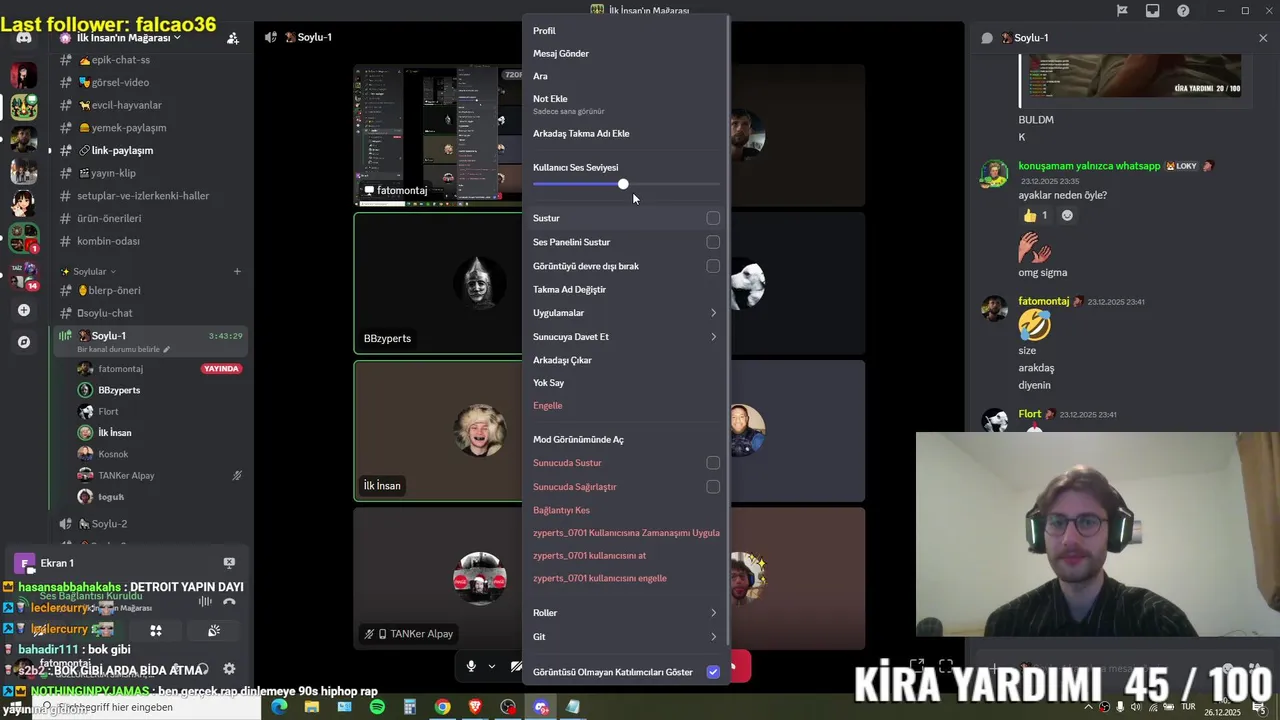Open Google Chrome from the taskbar
This screenshot has height=720, width=1280.
(x=442, y=707)
